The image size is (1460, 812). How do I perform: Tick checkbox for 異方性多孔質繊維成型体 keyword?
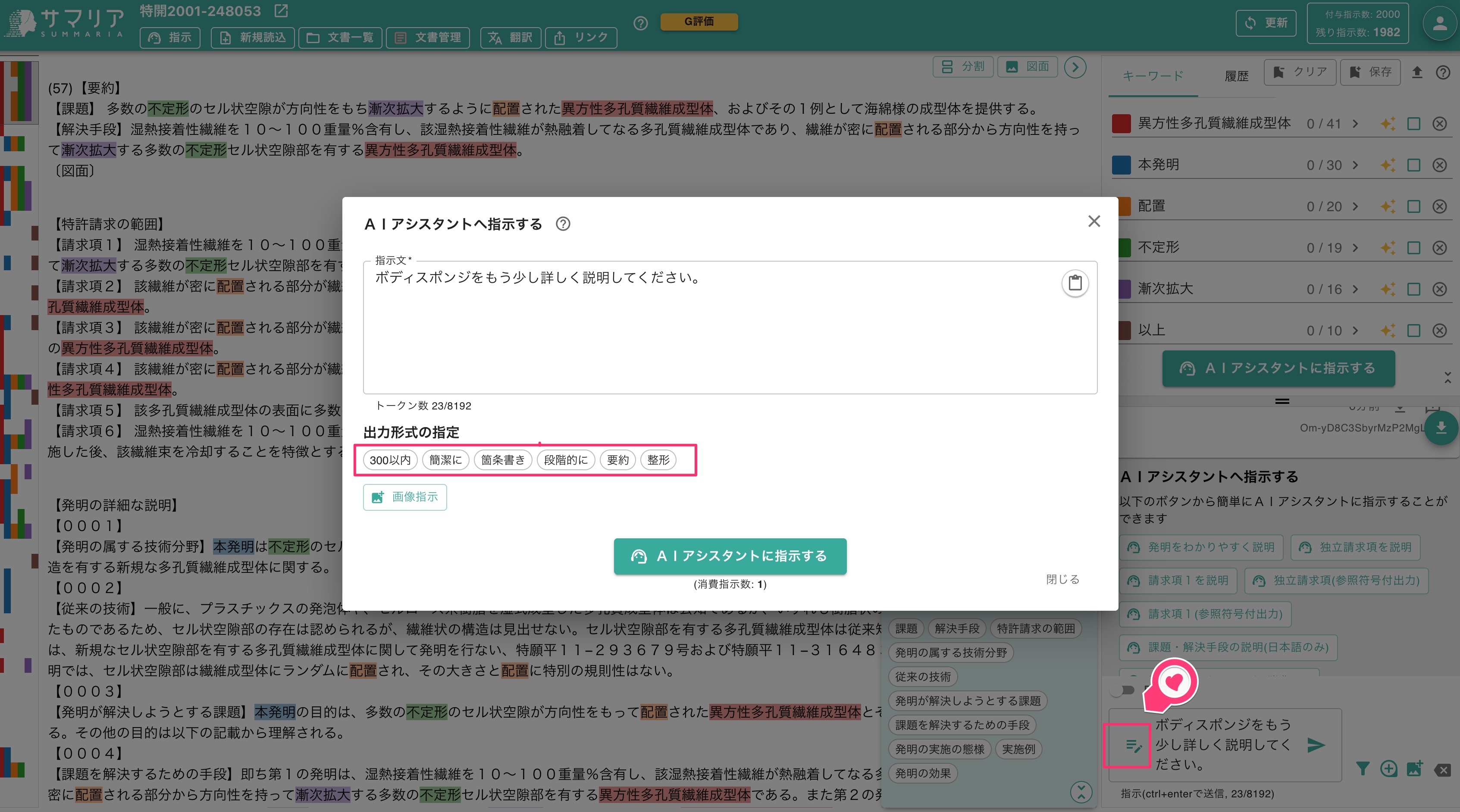(x=1413, y=124)
